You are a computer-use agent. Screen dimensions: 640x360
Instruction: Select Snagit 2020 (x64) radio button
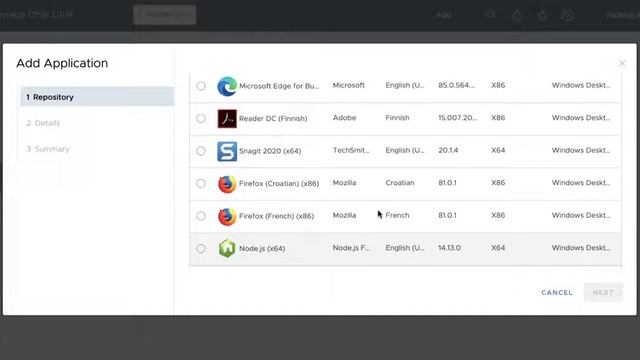201,151
